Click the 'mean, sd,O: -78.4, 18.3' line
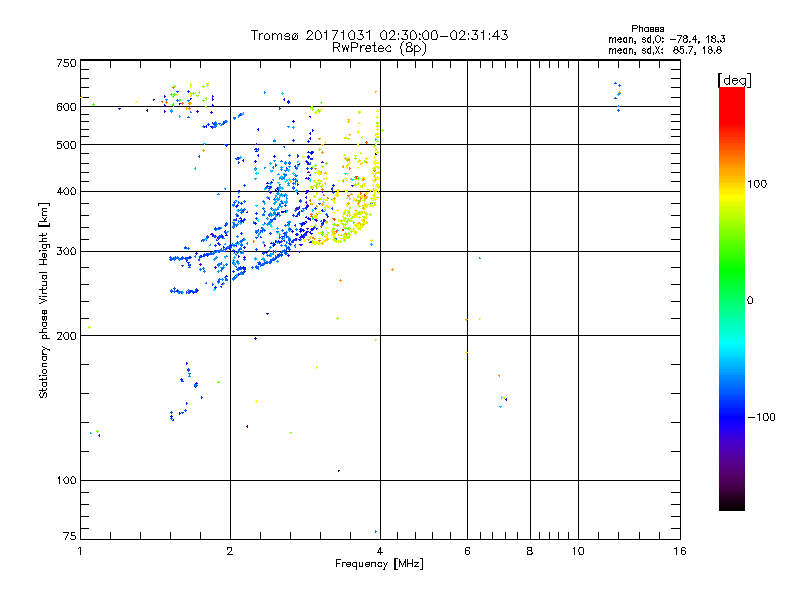 (x=667, y=39)
